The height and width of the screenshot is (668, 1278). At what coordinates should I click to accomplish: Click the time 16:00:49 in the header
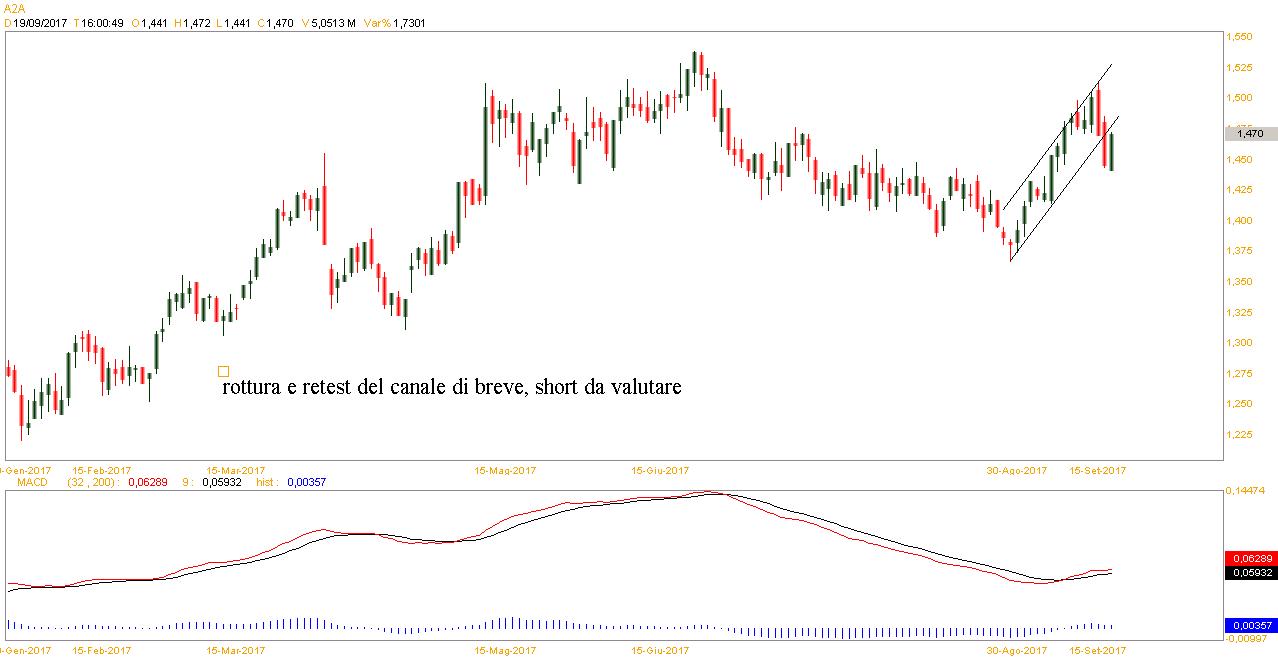tap(103, 23)
